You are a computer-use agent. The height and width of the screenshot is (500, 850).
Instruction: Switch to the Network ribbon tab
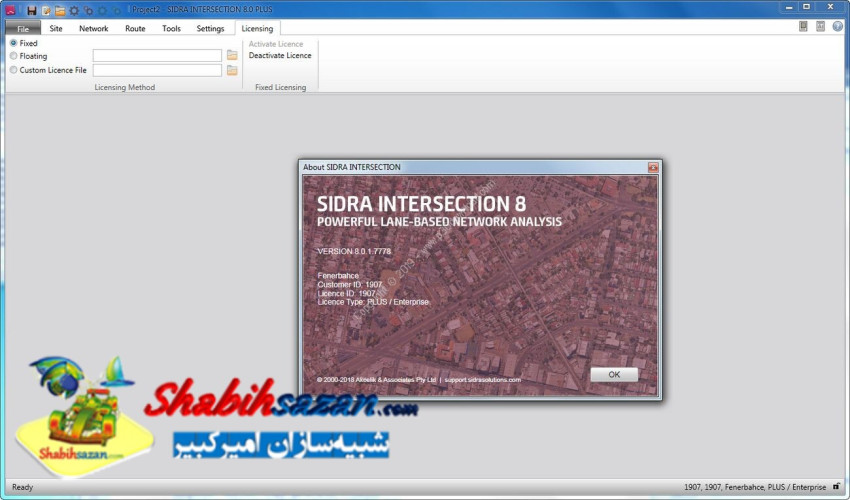point(94,28)
